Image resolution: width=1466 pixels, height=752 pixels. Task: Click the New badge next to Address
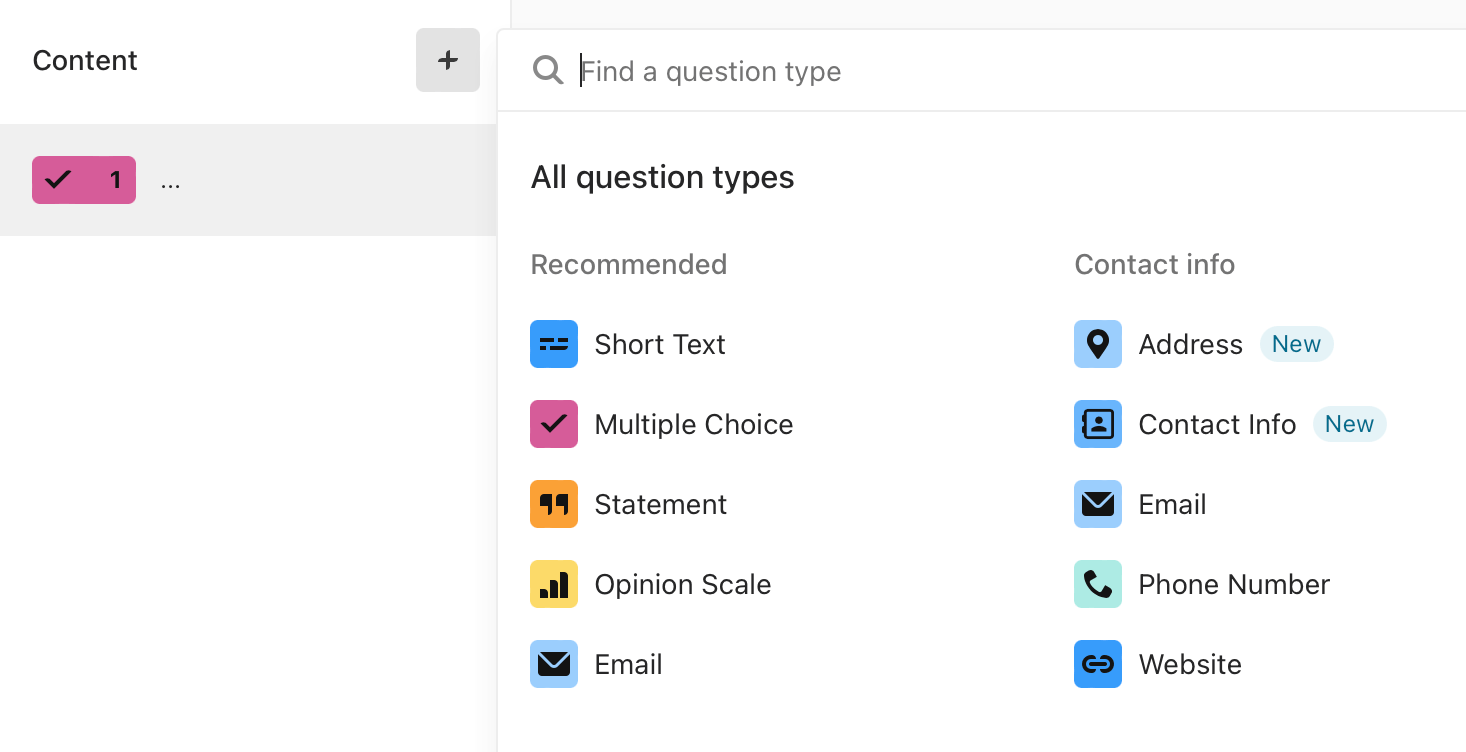pos(1297,344)
